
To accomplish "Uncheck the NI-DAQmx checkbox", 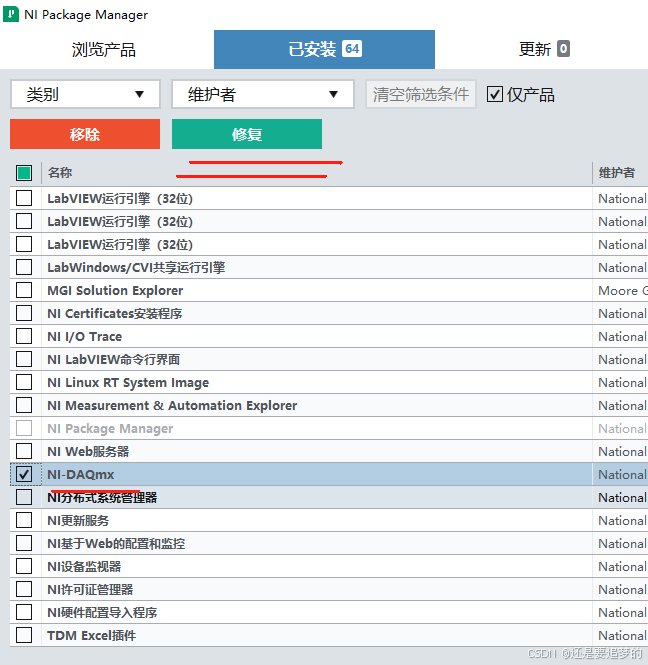I will point(24,474).
